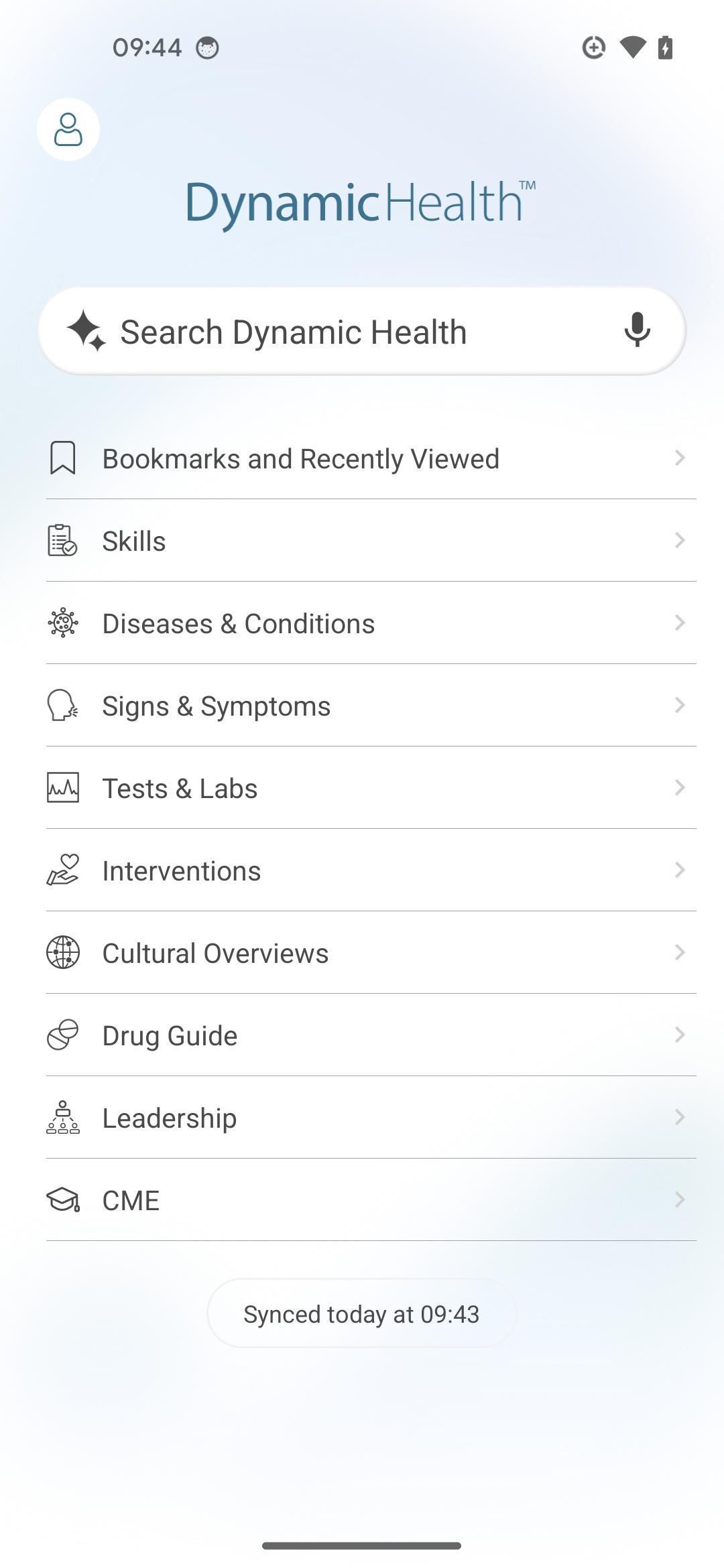The height and width of the screenshot is (1568, 724).
Task: Tap the CME graduation cap icon
Action: point(63,1200)
